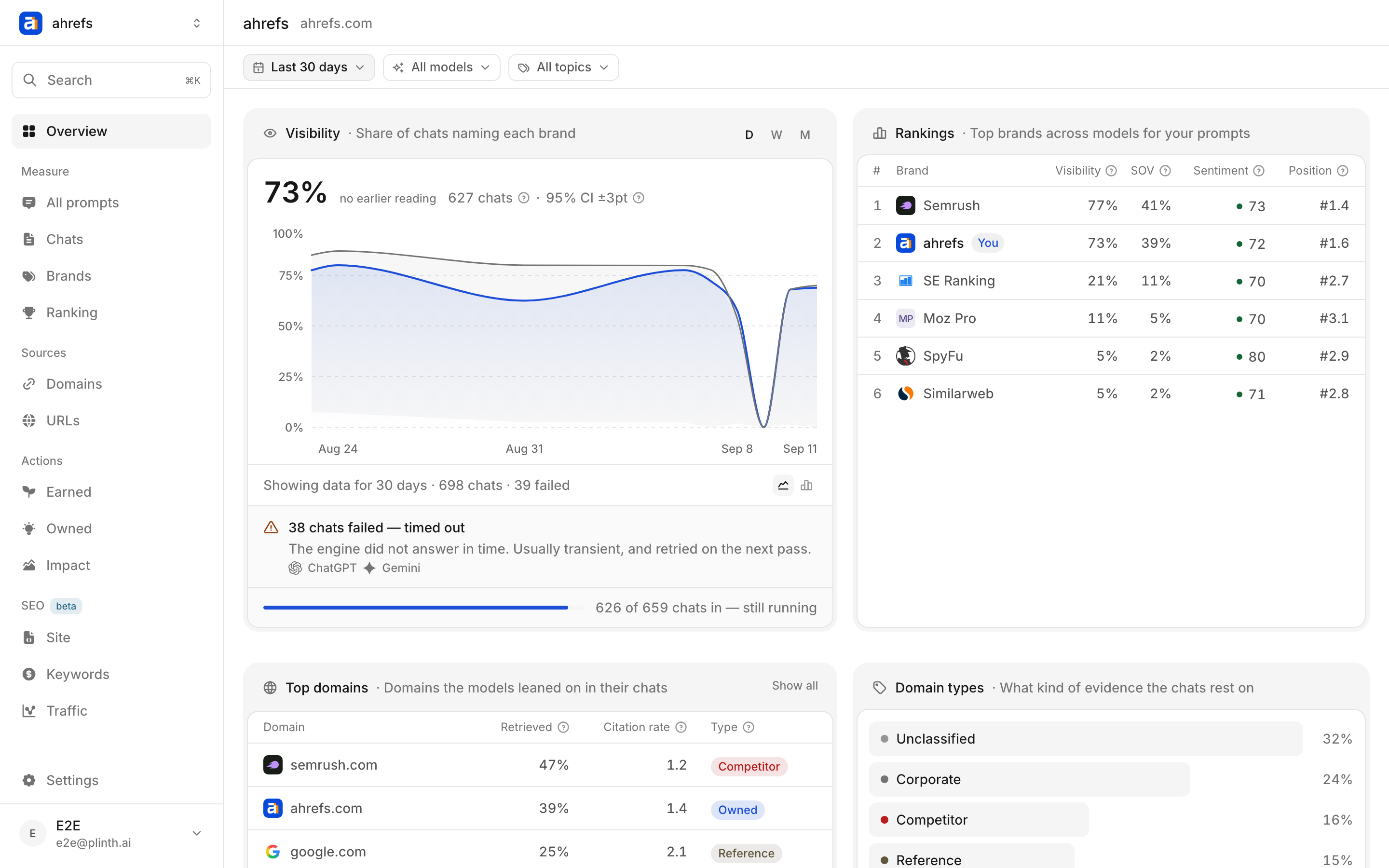This screenshot has height=868, width=1389.
Task: Open the Ranking section
Action: (111, 312)
